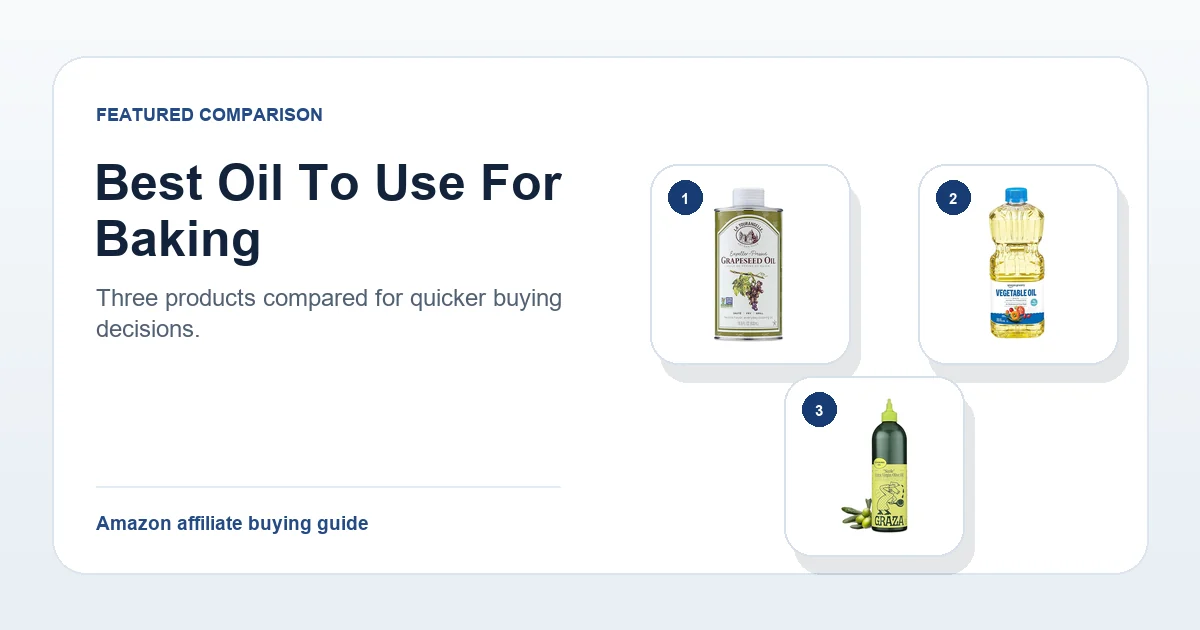
Task: Click the number 2 badge
Action: point(953,199)
